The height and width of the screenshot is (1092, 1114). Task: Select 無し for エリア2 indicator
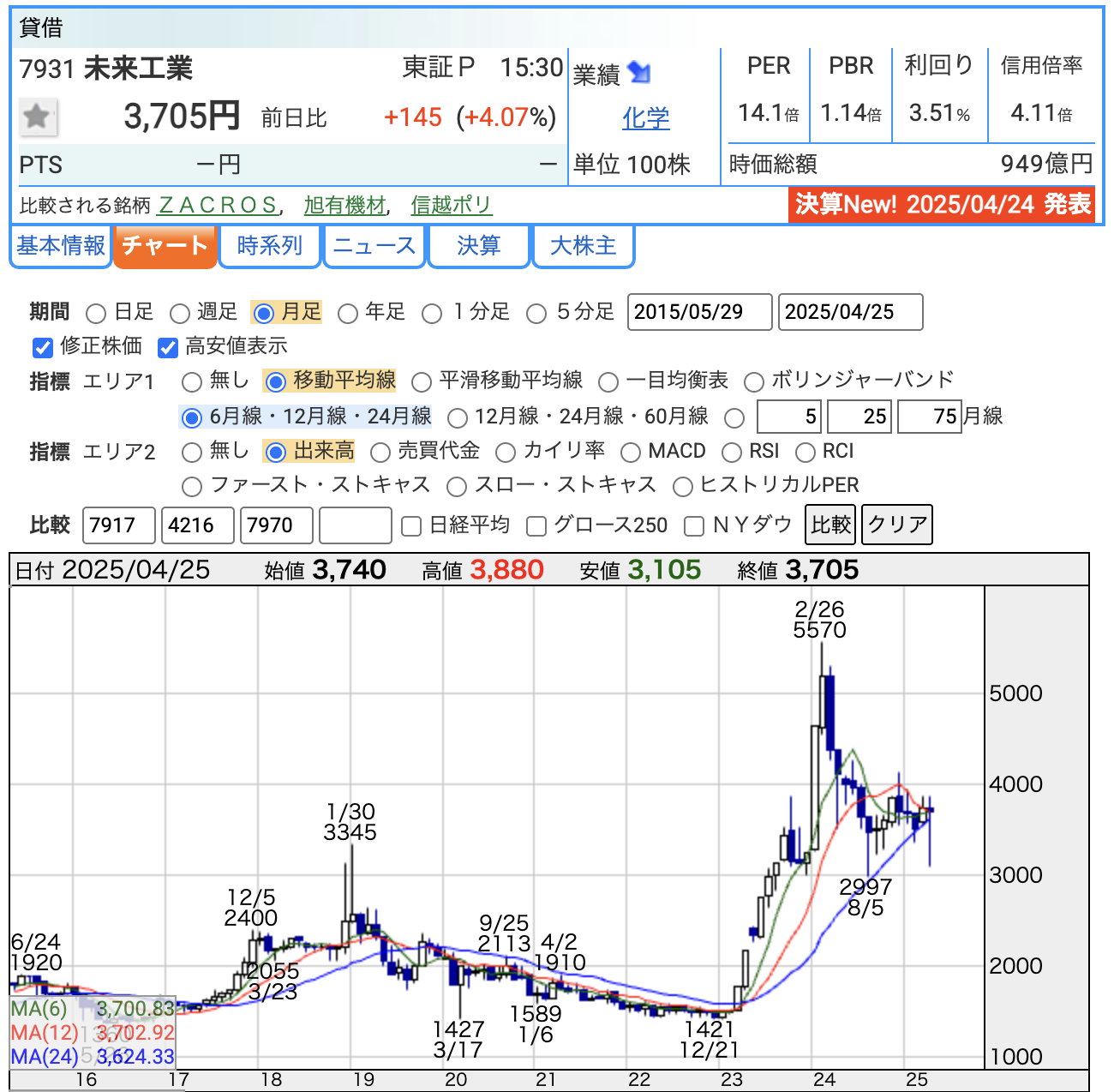click(192, 453)
